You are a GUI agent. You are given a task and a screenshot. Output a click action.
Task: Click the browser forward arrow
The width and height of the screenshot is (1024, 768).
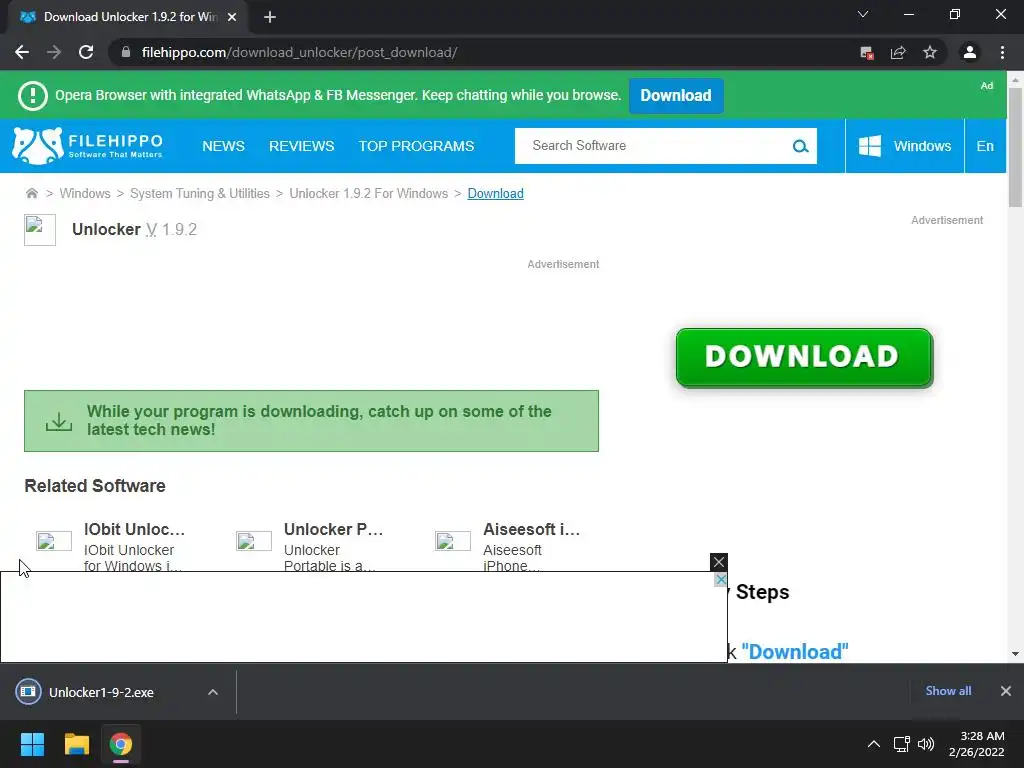pos(54,52)
